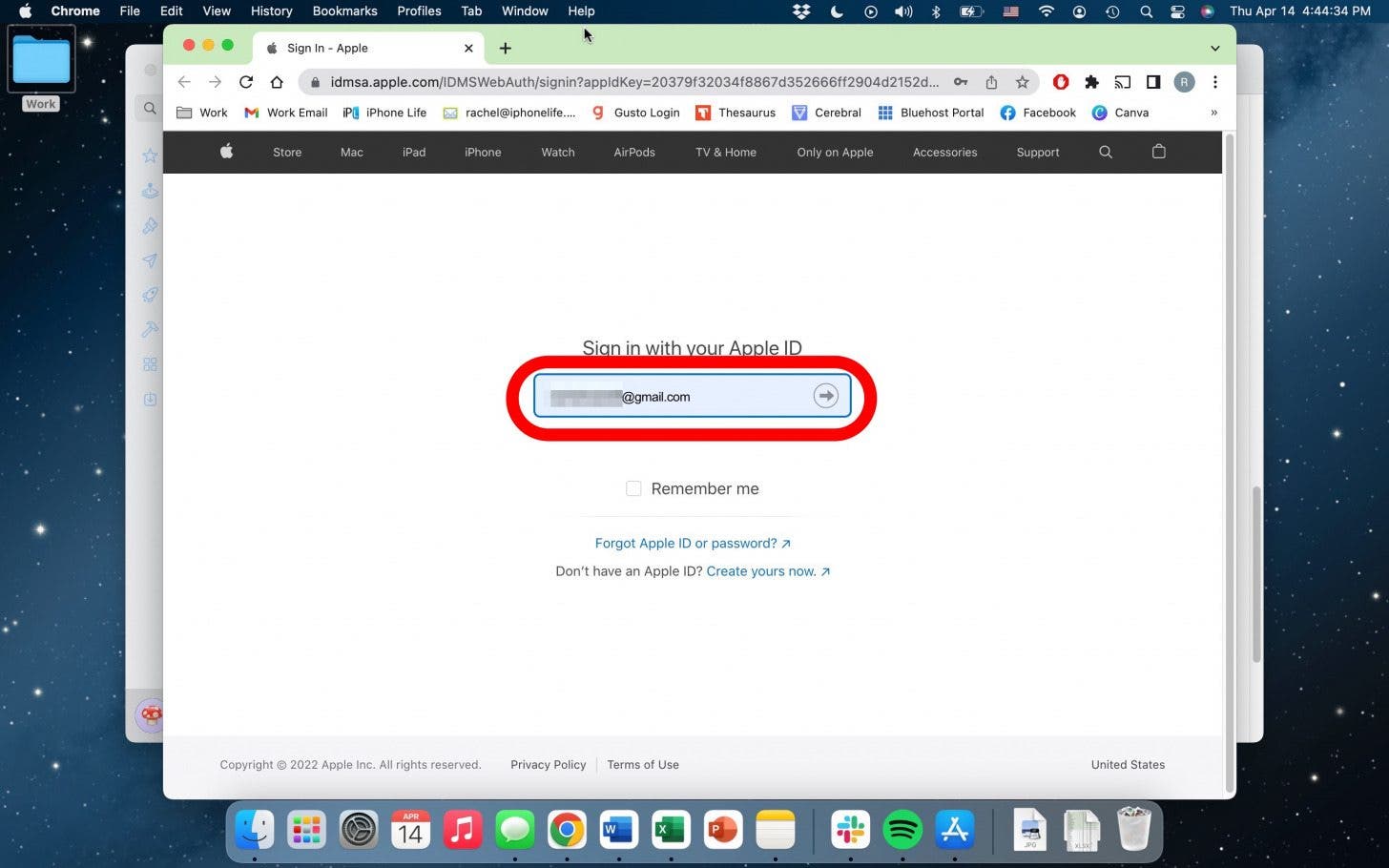Open the Privacy Policy link
Viewport: 1389px width, 868px height.
549,765
